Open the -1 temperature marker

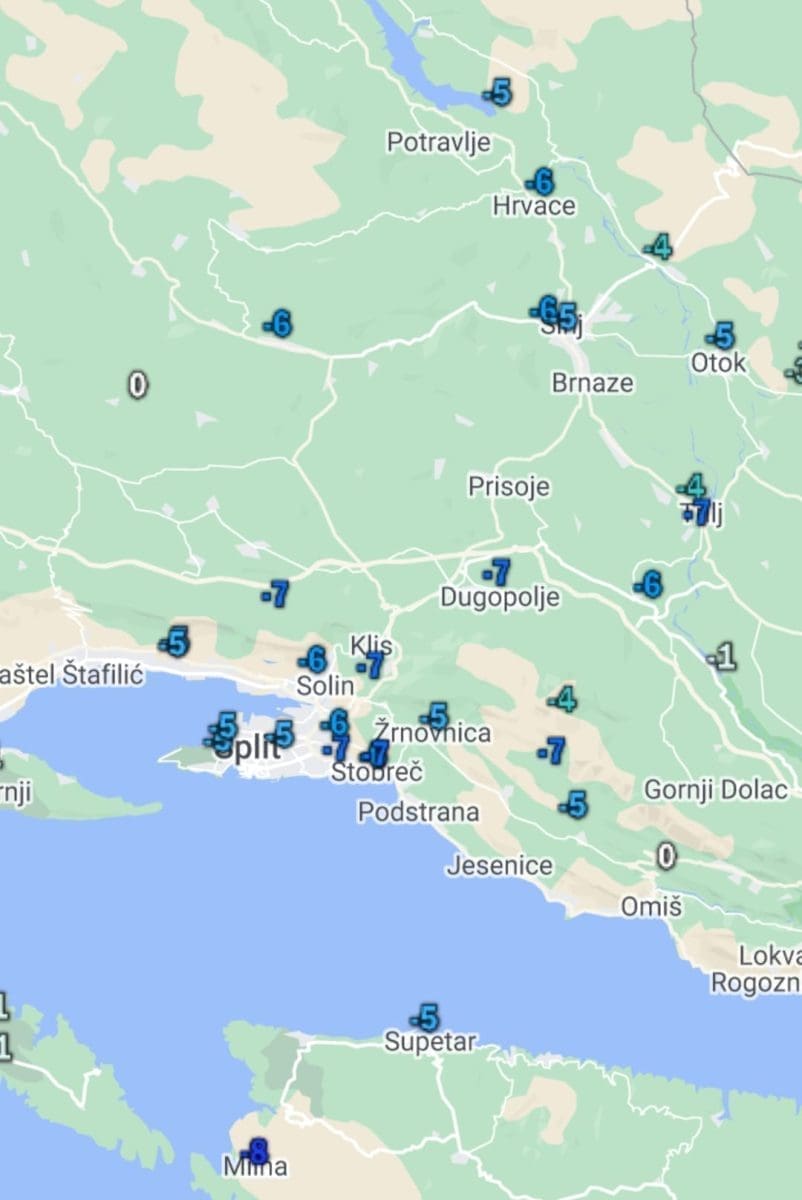point(723,657)
